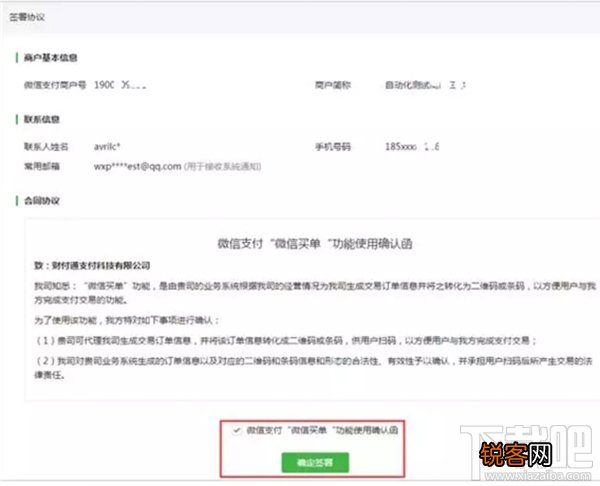Click the email address wxp****est@qq.com
The width and height of the screenshot is (600, 486).
[137, 166]
